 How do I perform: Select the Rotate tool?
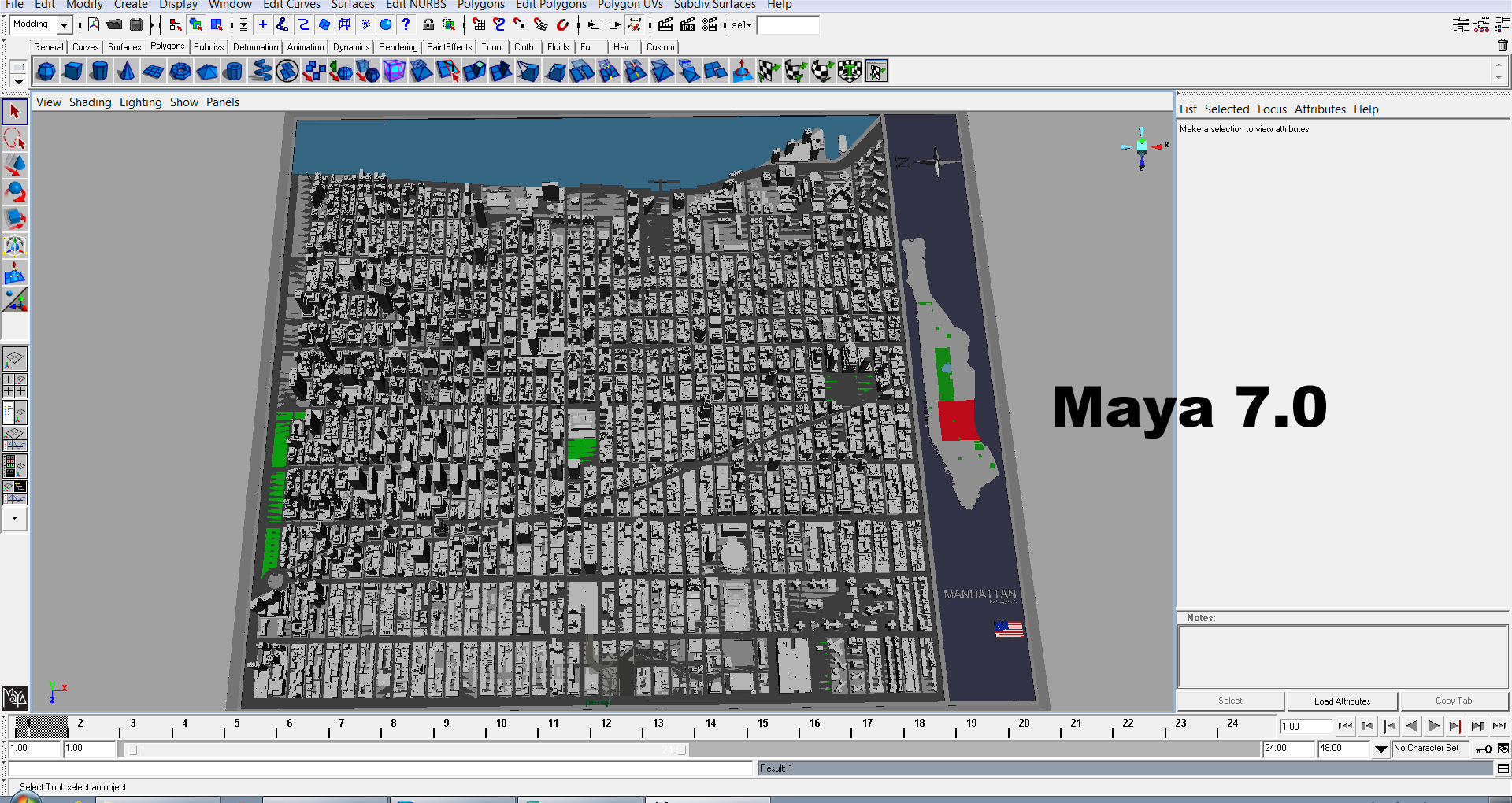[x=14, y=191]
